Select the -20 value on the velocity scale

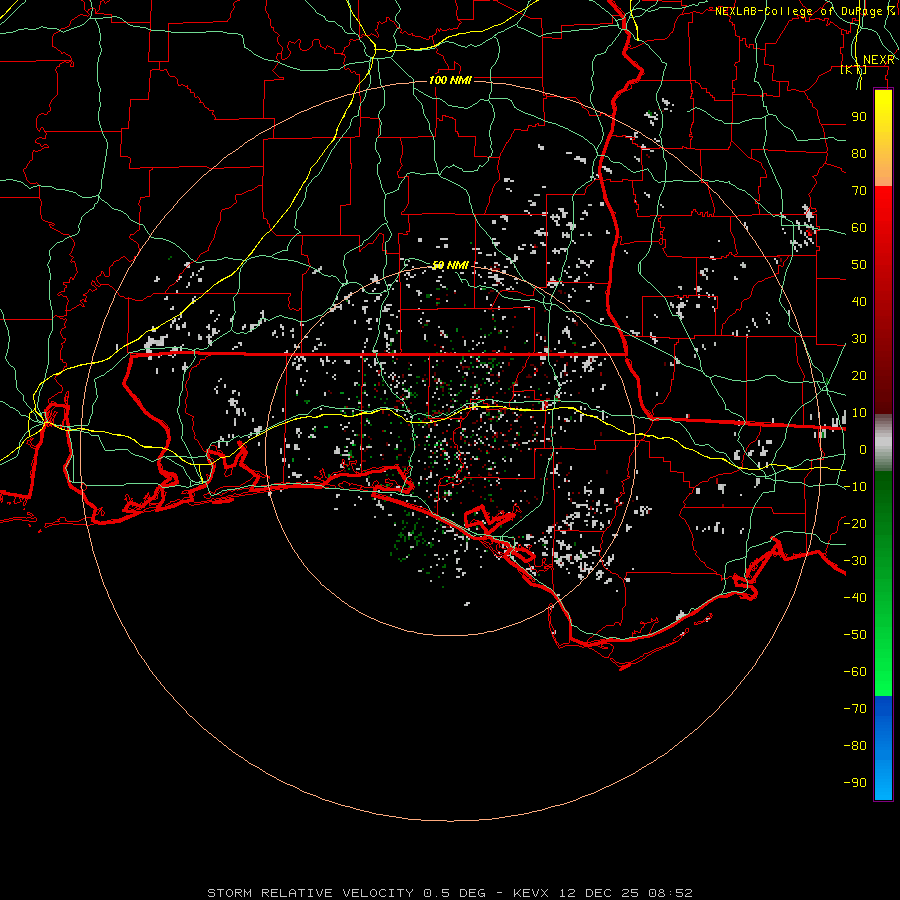click(x=855, y=524)
